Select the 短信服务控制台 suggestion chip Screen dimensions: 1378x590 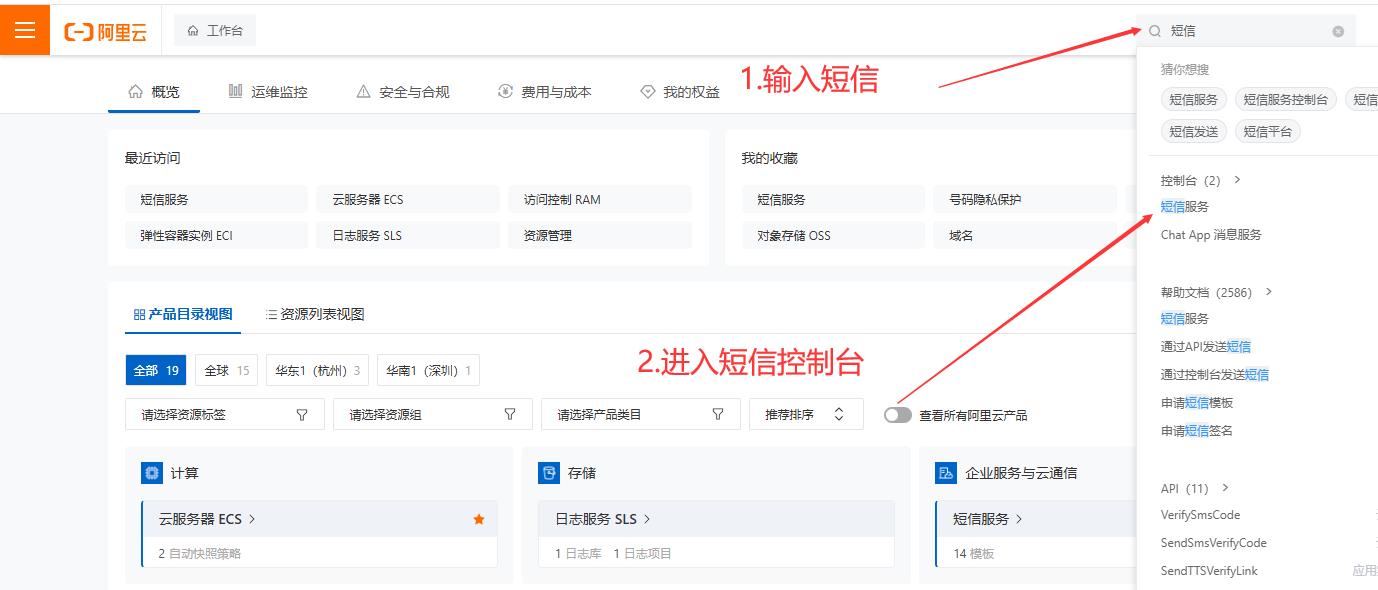[1286, 99]
